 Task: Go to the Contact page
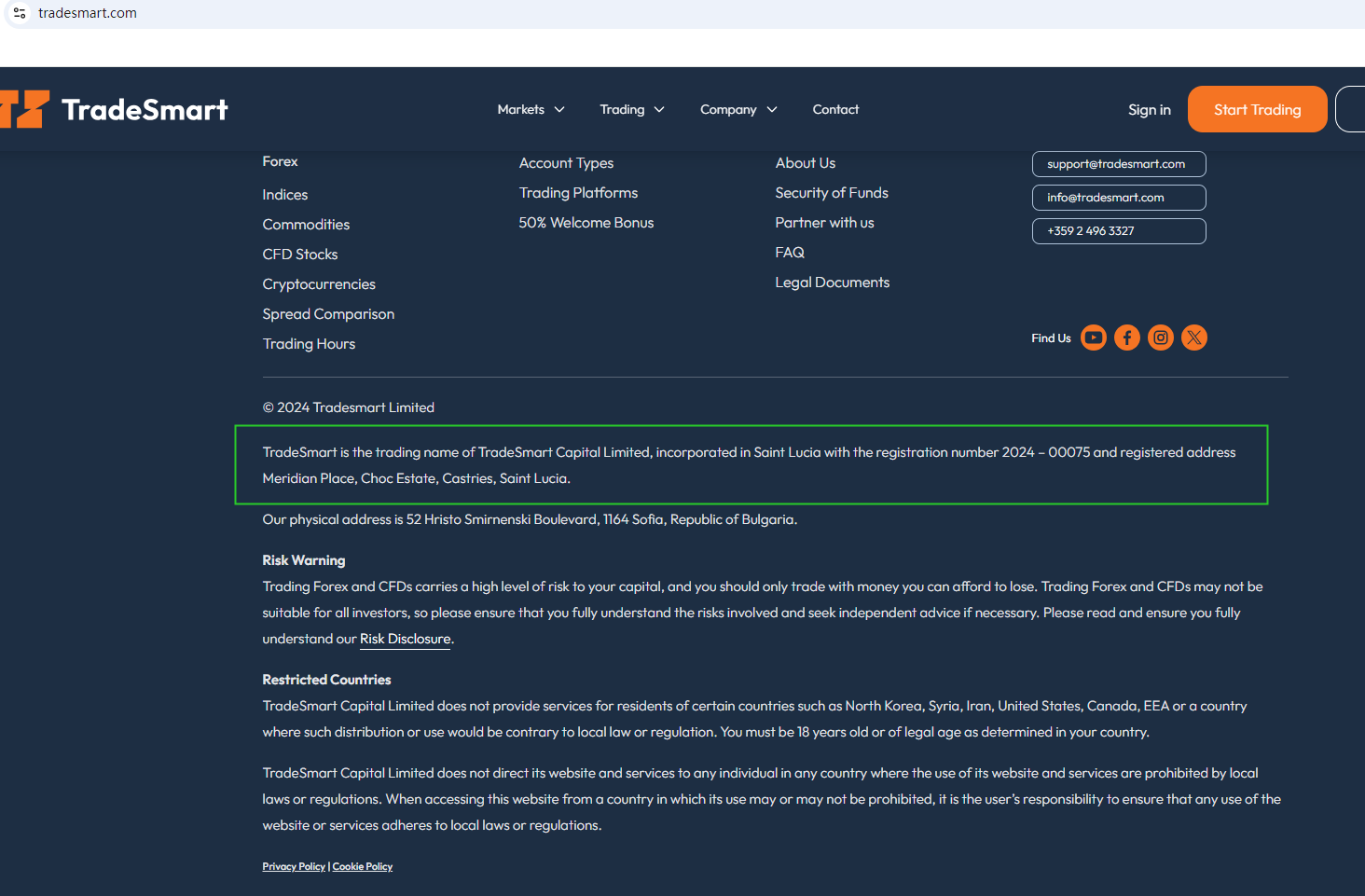pyautogui.click(x=835, y=109)
